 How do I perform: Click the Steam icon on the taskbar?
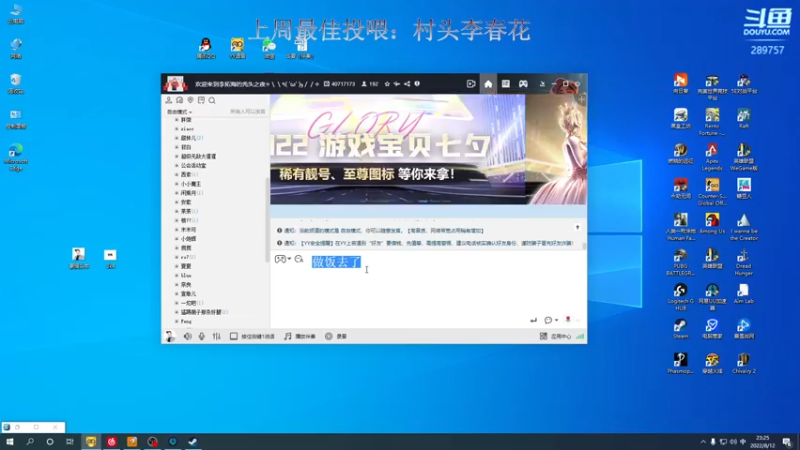click(193, 442)
